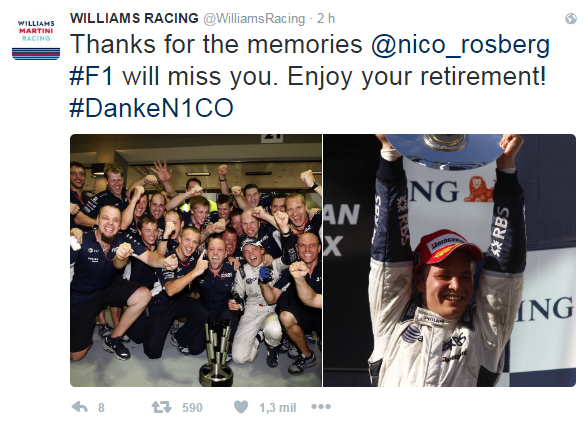Open the #F1 hashtag
Image resolution: width=586 pixels, height=427 pixels.
click(91, 77)
